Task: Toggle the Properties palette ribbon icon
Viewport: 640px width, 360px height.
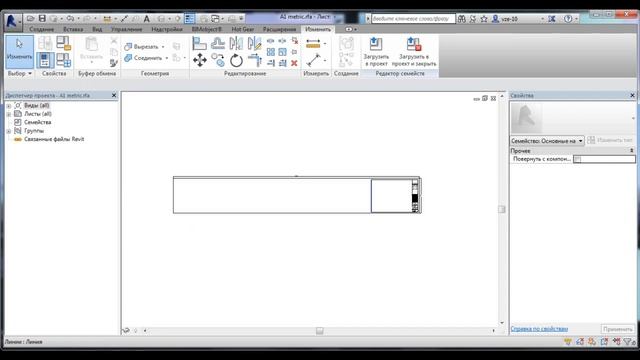Action: click(45, 60)
